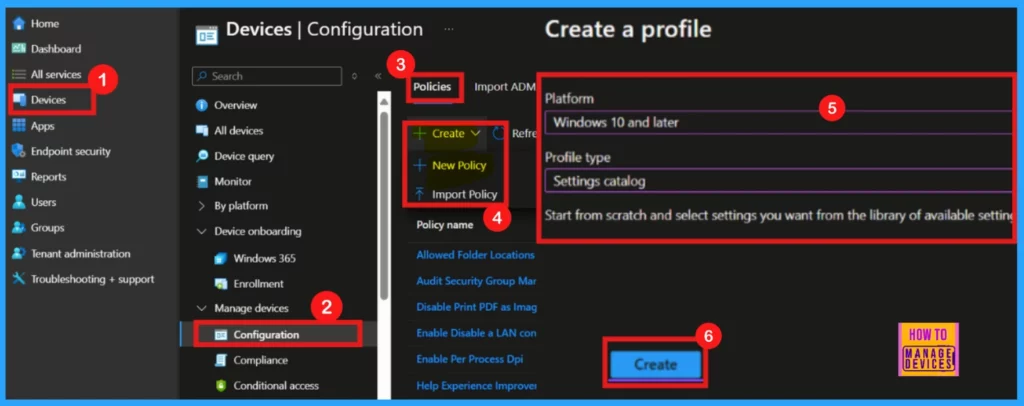Viewport: 1024px width, 406px height.
Task: Open the Platform dropdown
Action: pyautogui.click(x=778, y=122)
